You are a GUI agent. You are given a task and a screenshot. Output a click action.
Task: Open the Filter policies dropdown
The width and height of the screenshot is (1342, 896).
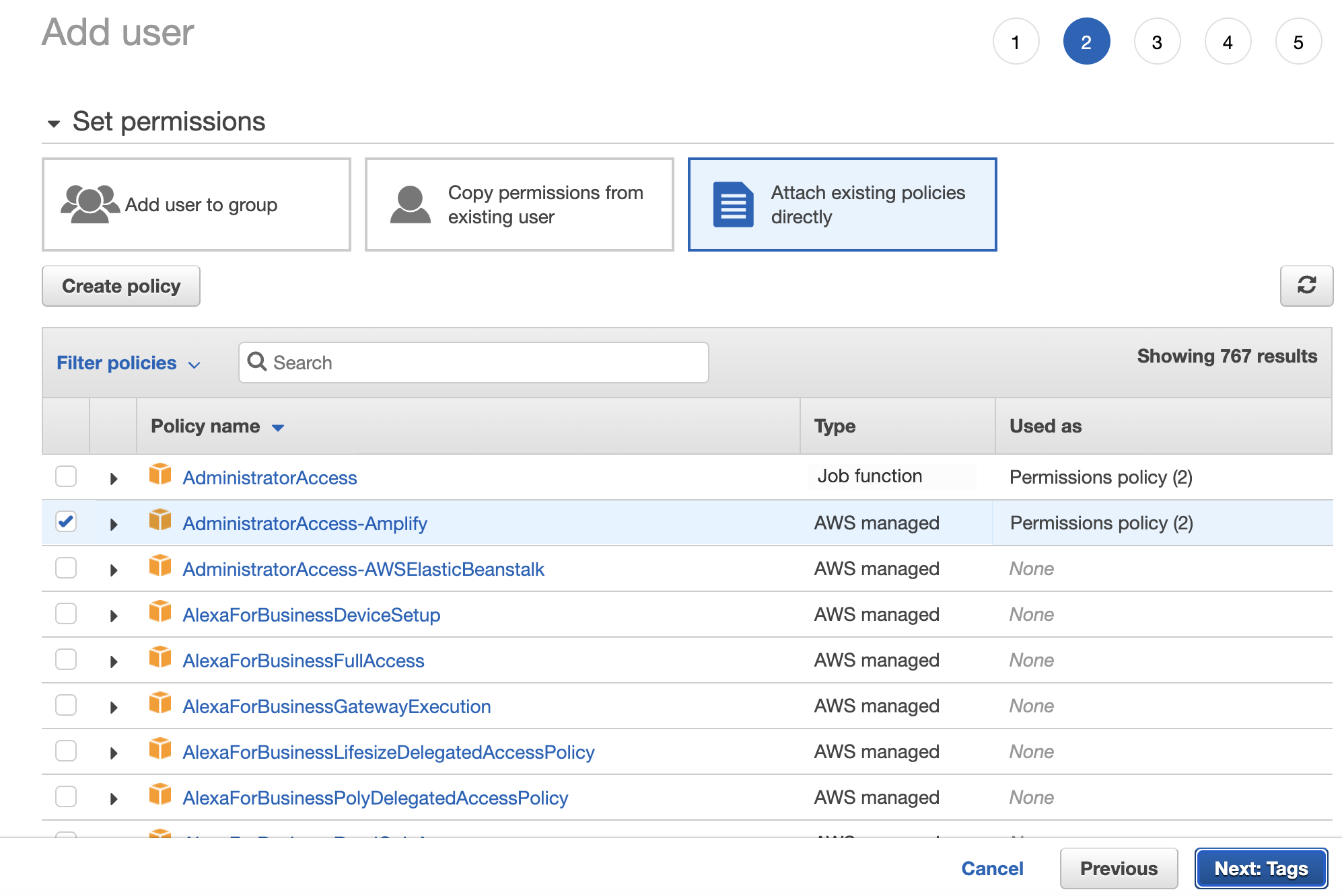(128, 363)
